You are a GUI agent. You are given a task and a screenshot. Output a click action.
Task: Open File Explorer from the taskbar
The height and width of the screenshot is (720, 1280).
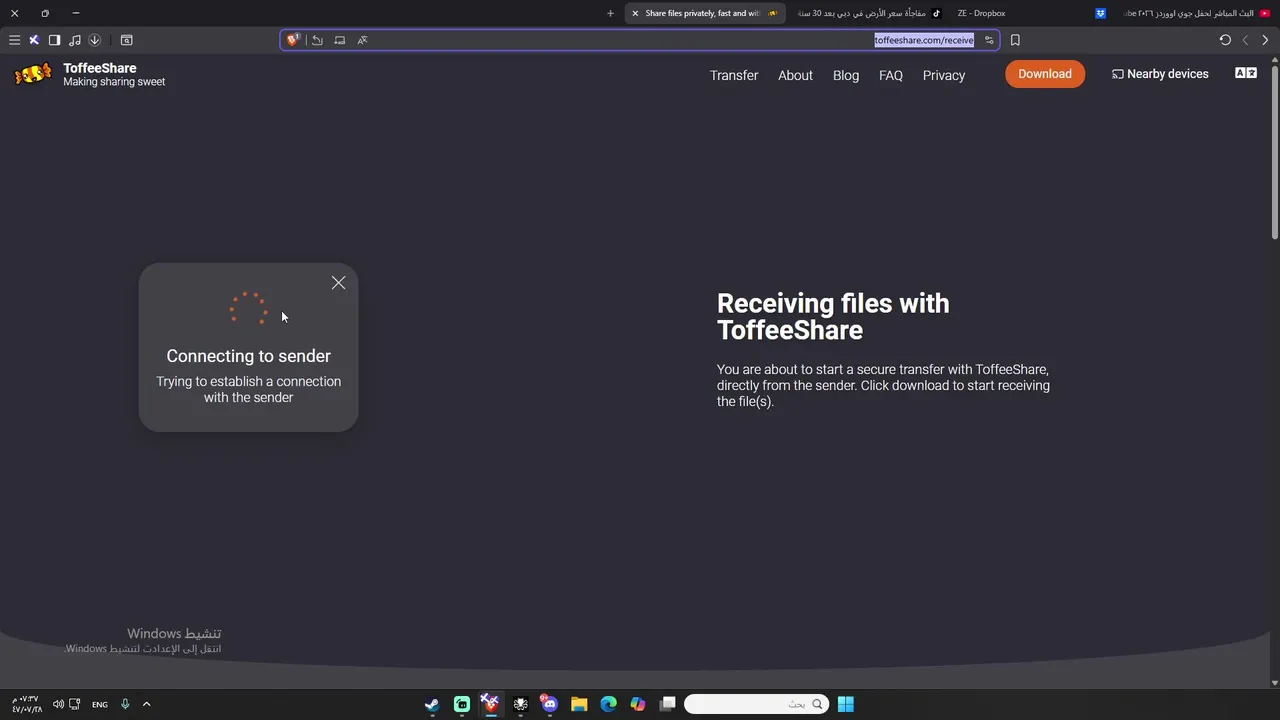[579, 704]
